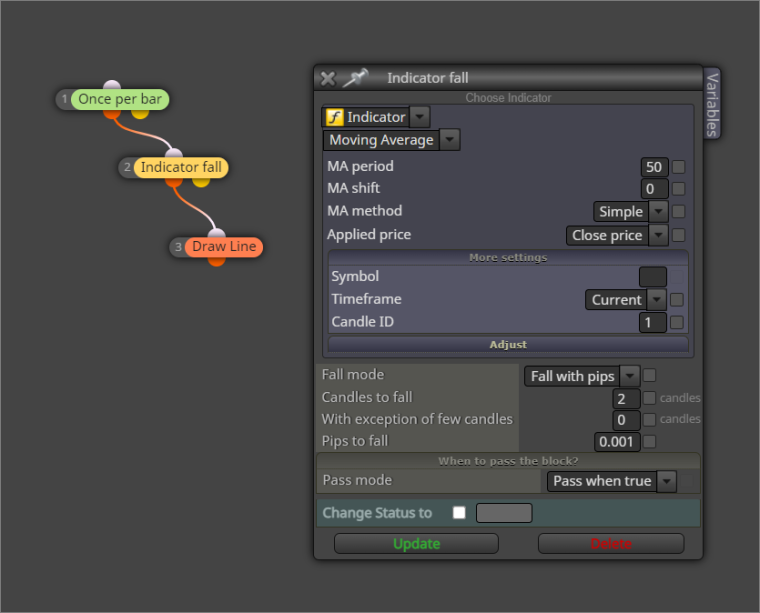The height and width of the screenshot is (613, 760).
Task: Click the green Update button
Action: 416,544
